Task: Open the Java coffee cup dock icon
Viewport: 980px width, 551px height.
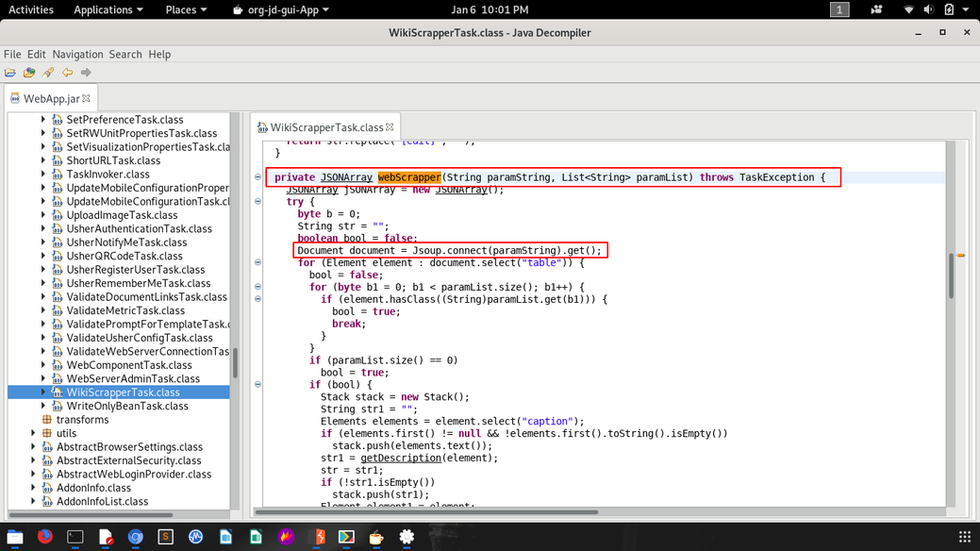Action: tap(376, 537)
